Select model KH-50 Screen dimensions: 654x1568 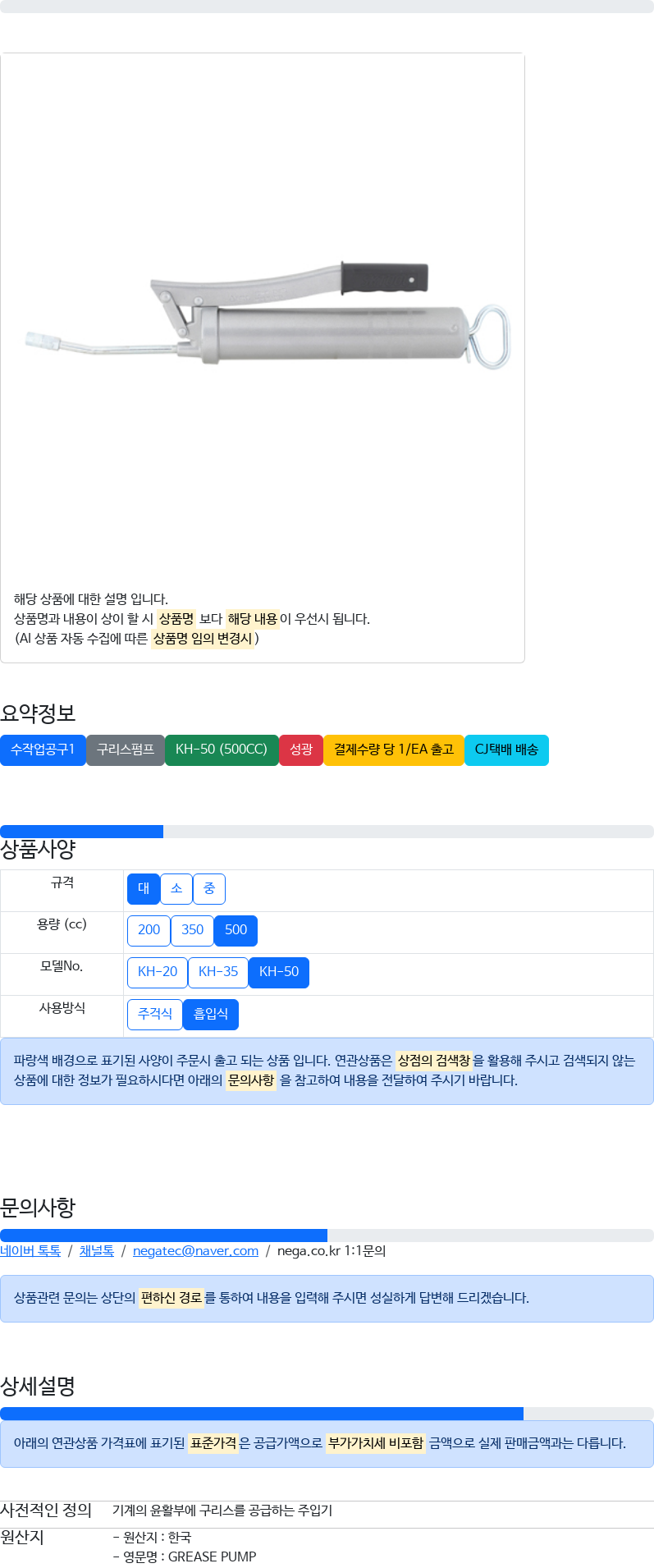click(x=279, y=973)
